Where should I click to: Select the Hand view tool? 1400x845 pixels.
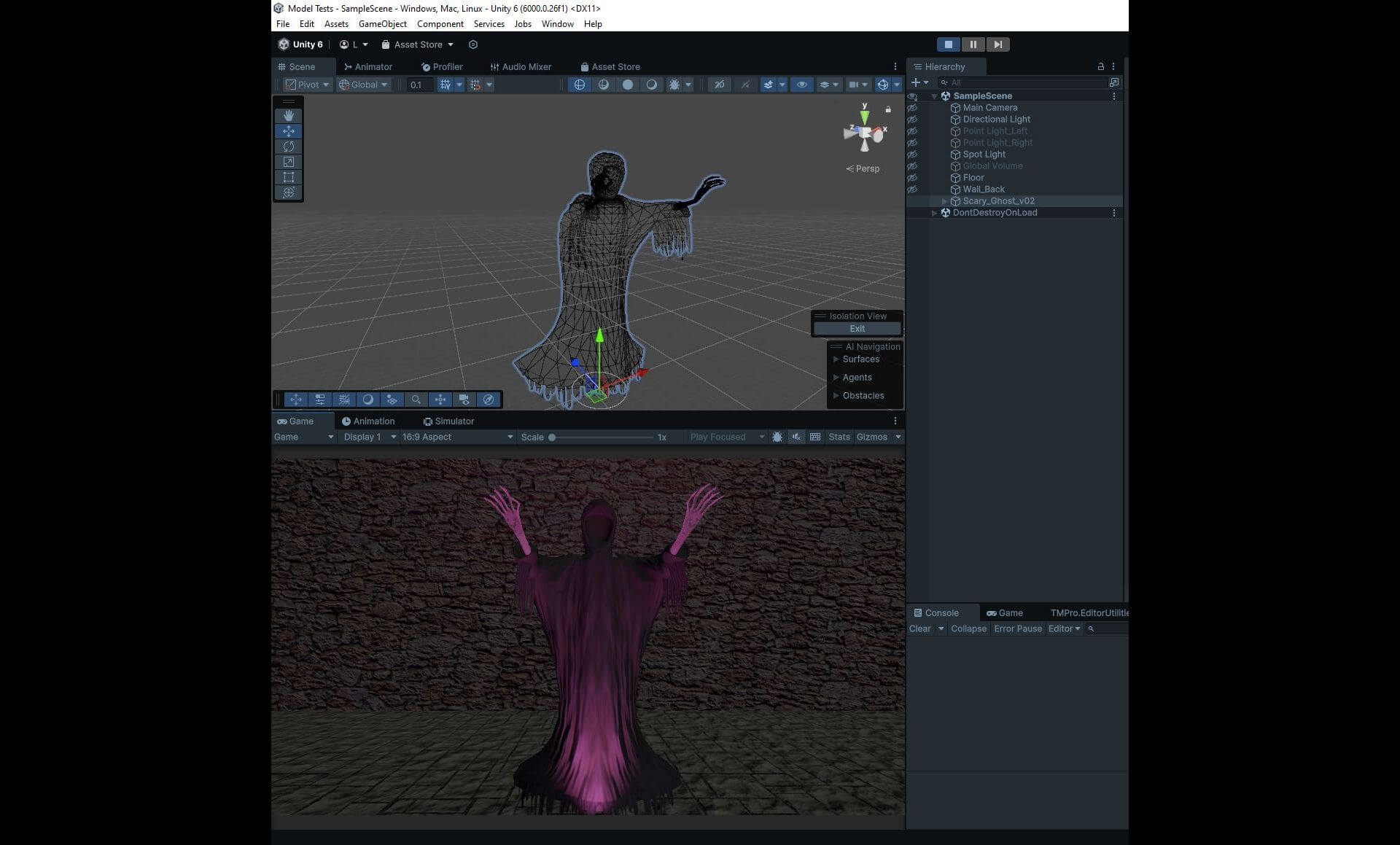pyautogui.click(x=289, y=116)
